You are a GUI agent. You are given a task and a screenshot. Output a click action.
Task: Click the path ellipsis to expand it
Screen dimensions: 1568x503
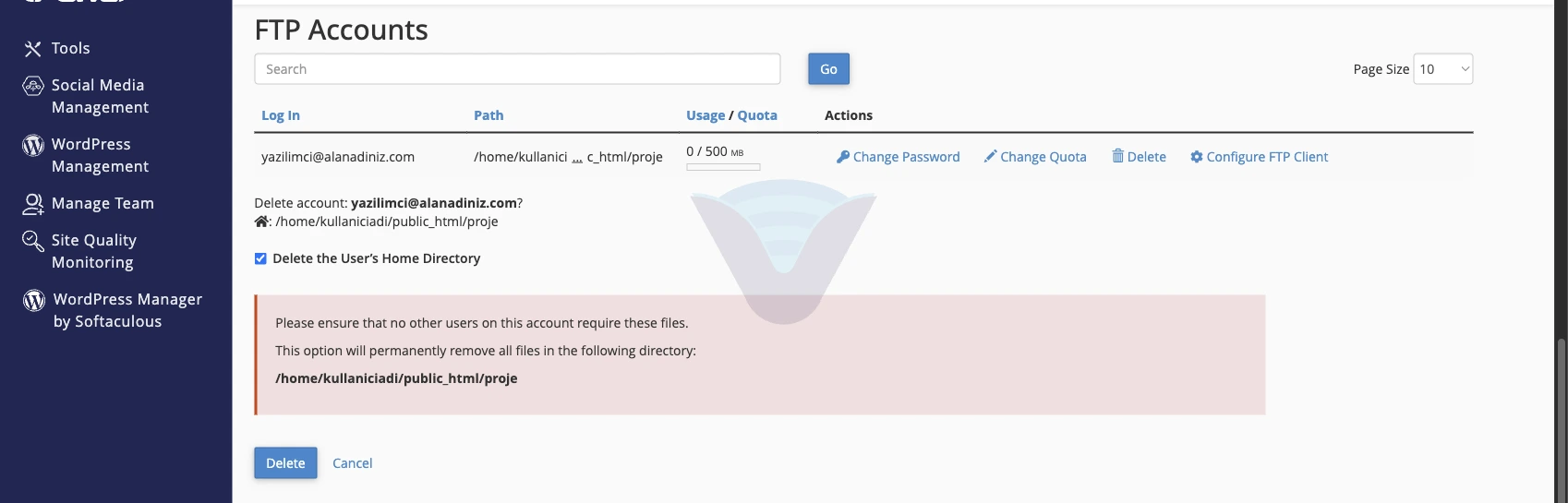577,159
